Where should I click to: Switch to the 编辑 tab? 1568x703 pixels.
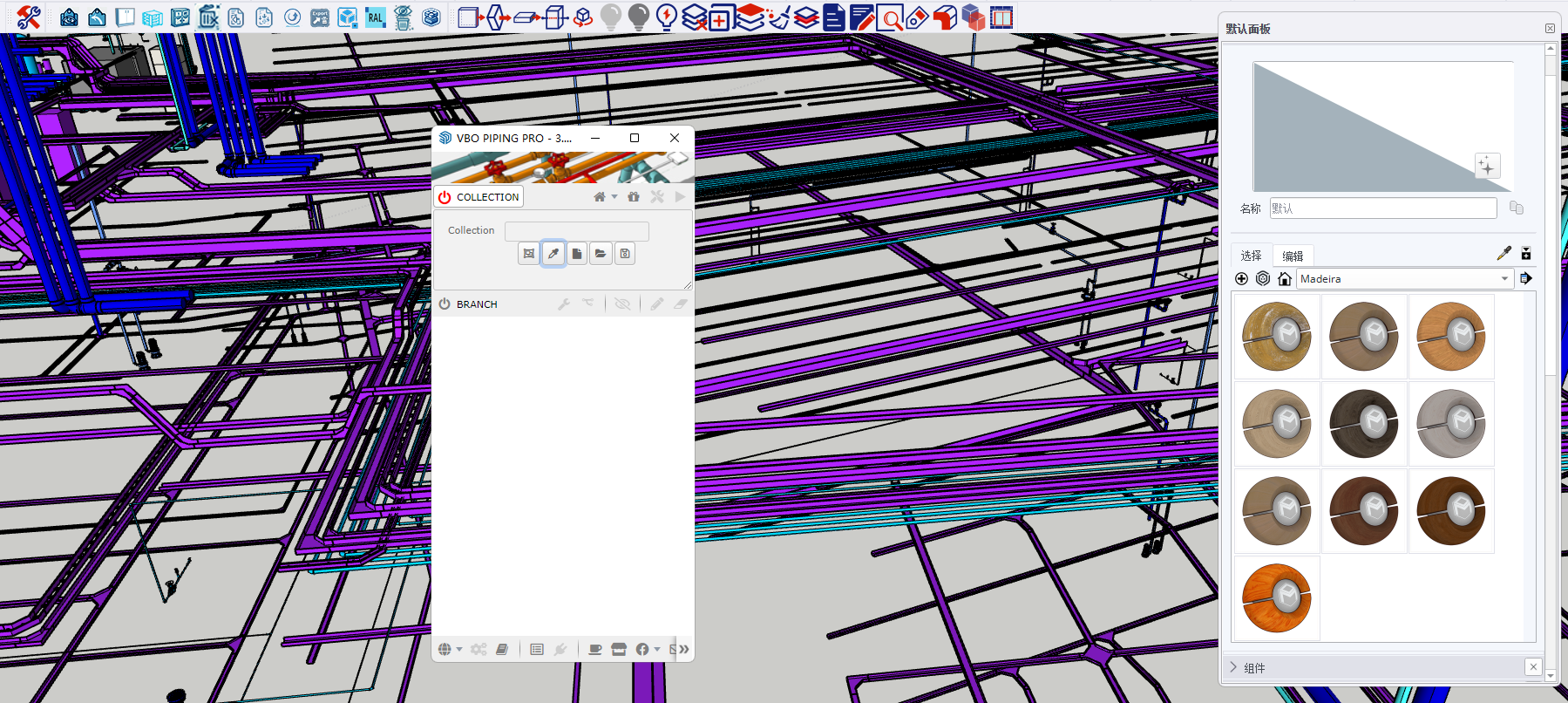click(x=1293, y=256)
